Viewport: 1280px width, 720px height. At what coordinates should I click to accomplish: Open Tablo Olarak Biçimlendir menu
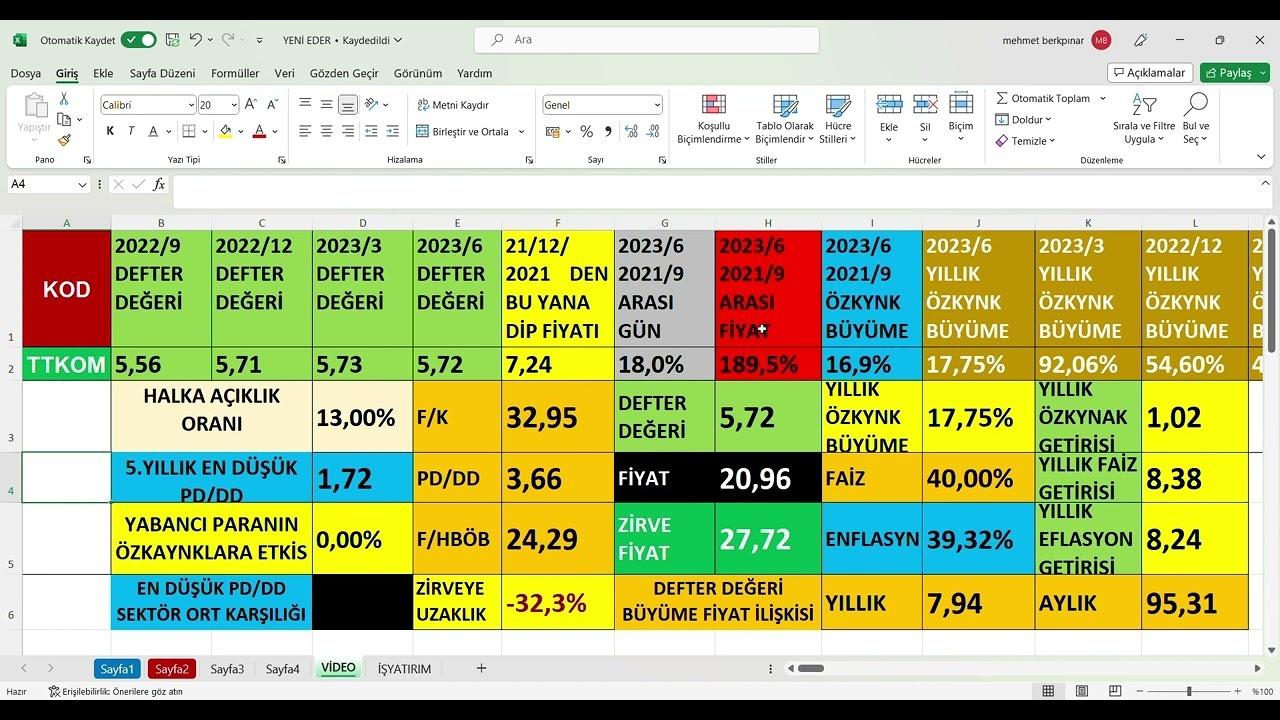785,120
